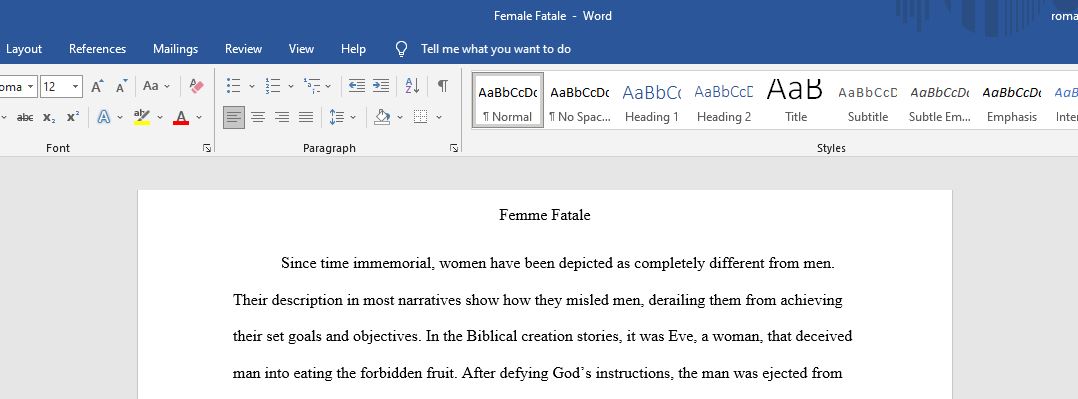Image resolution: width=1078 pixels, height=399 pixels.
Task: Apply the Text Effects glowing A icon
Action: (104, 117)
